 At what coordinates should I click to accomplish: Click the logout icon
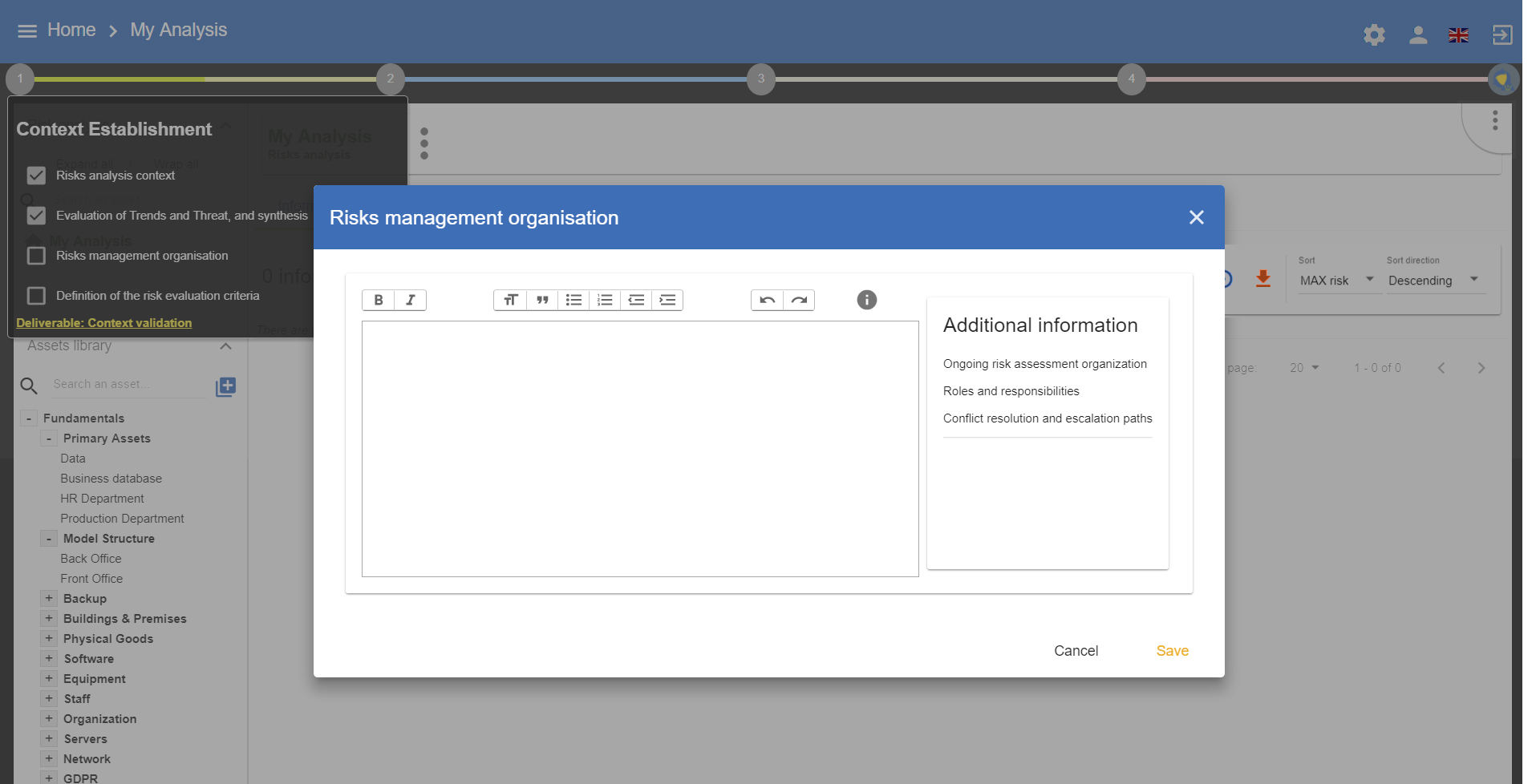tap(1501, 34)
